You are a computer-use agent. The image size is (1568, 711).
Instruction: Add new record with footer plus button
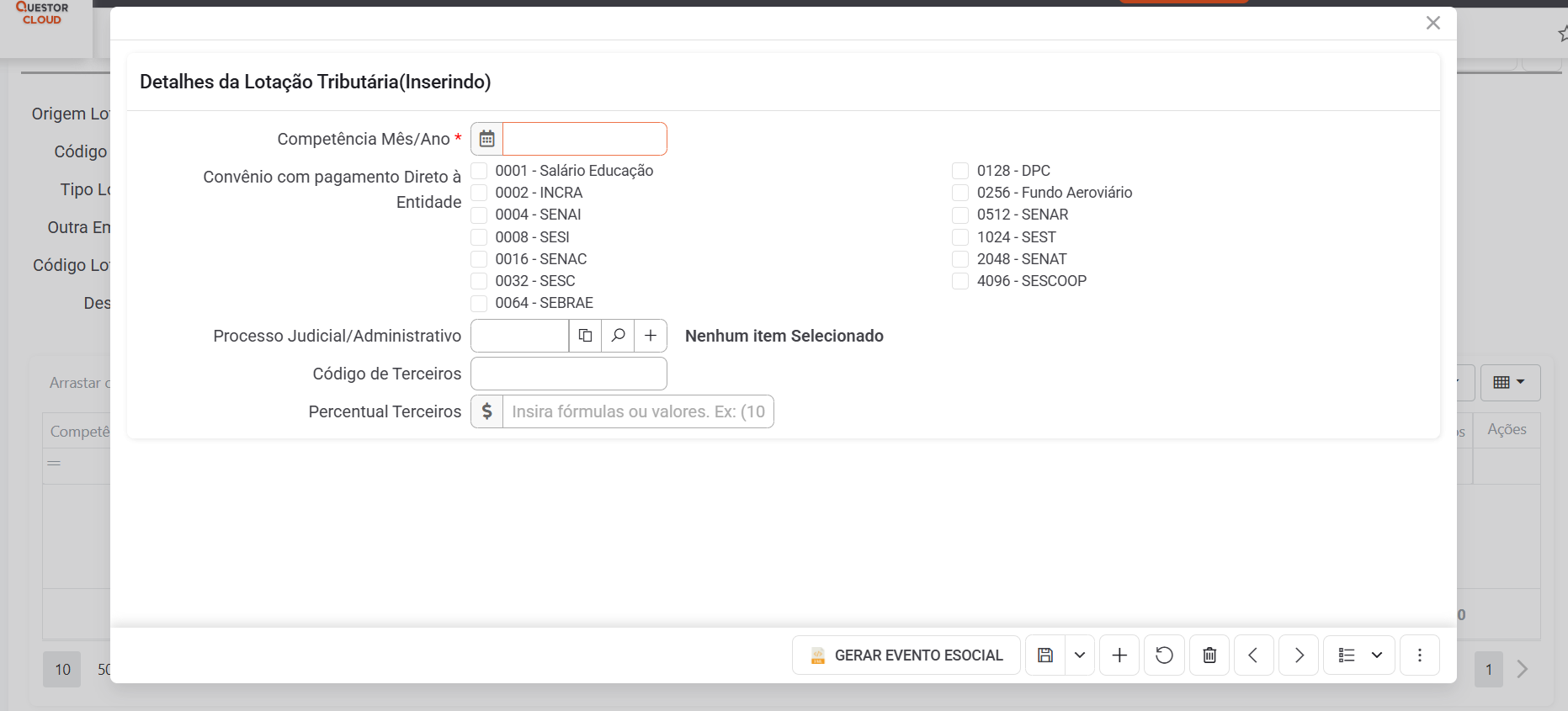1119,655
